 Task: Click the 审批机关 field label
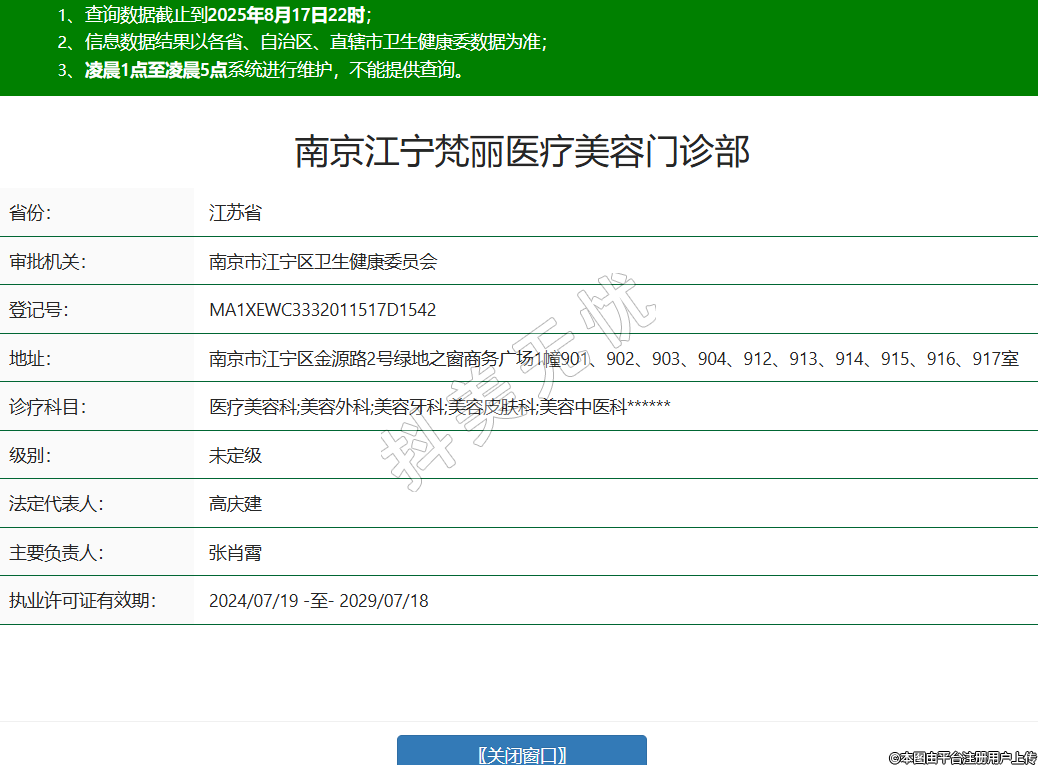(x=48, y=262)
